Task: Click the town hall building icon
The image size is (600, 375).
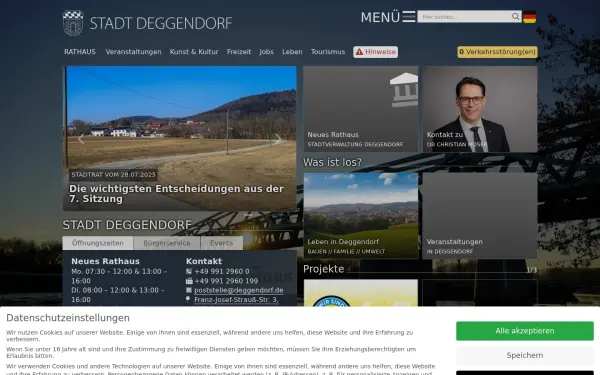Action: coord(404,90)
